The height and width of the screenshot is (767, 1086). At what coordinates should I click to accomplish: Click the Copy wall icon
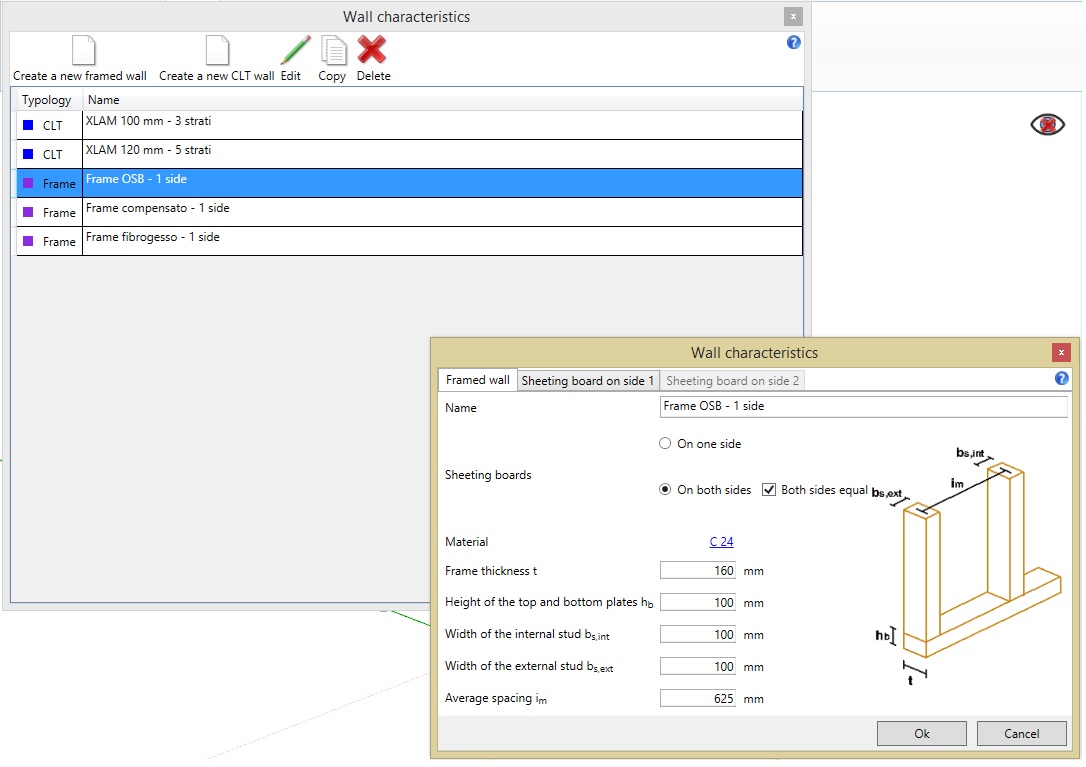tap(333, 51)
